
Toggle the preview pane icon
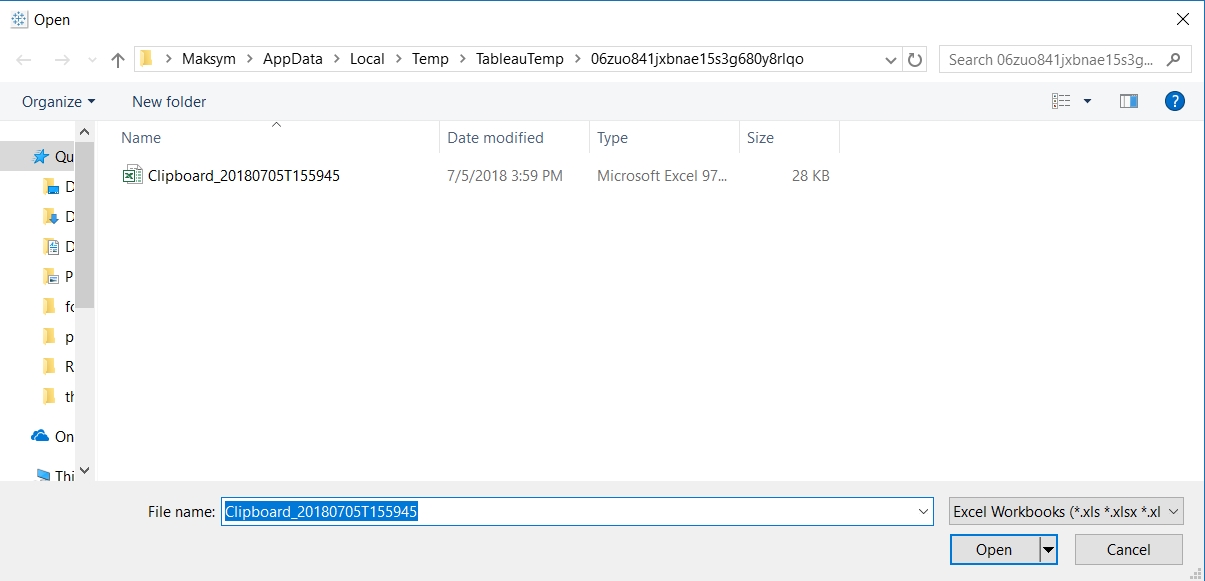click(1129, 101)
